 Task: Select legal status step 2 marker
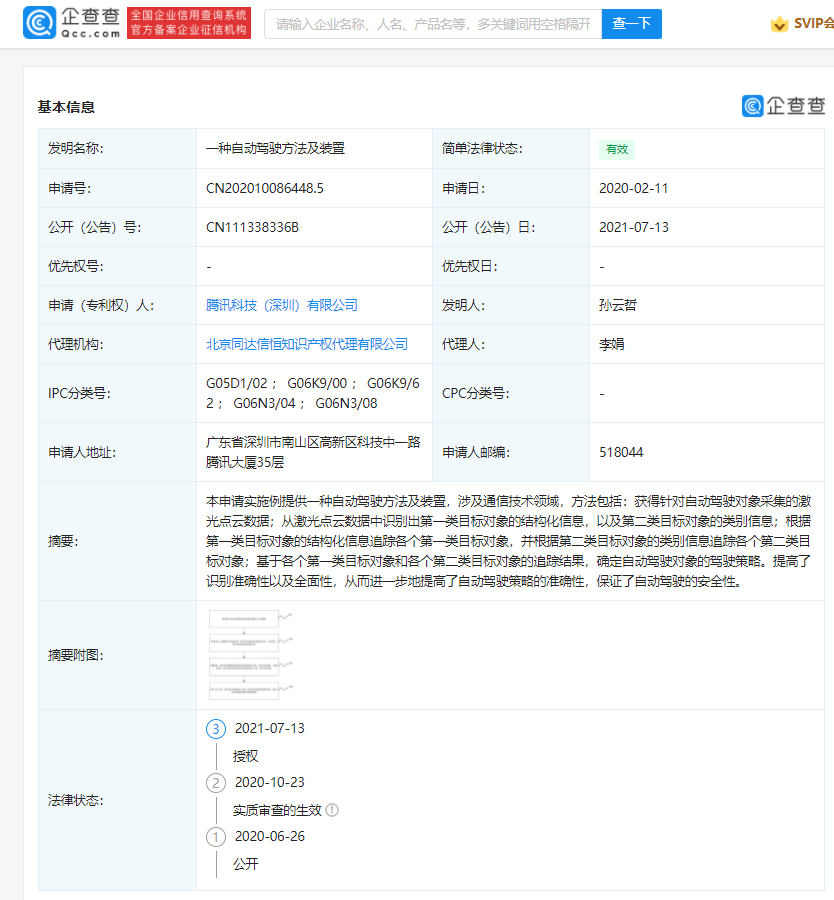tap(215, 782)
